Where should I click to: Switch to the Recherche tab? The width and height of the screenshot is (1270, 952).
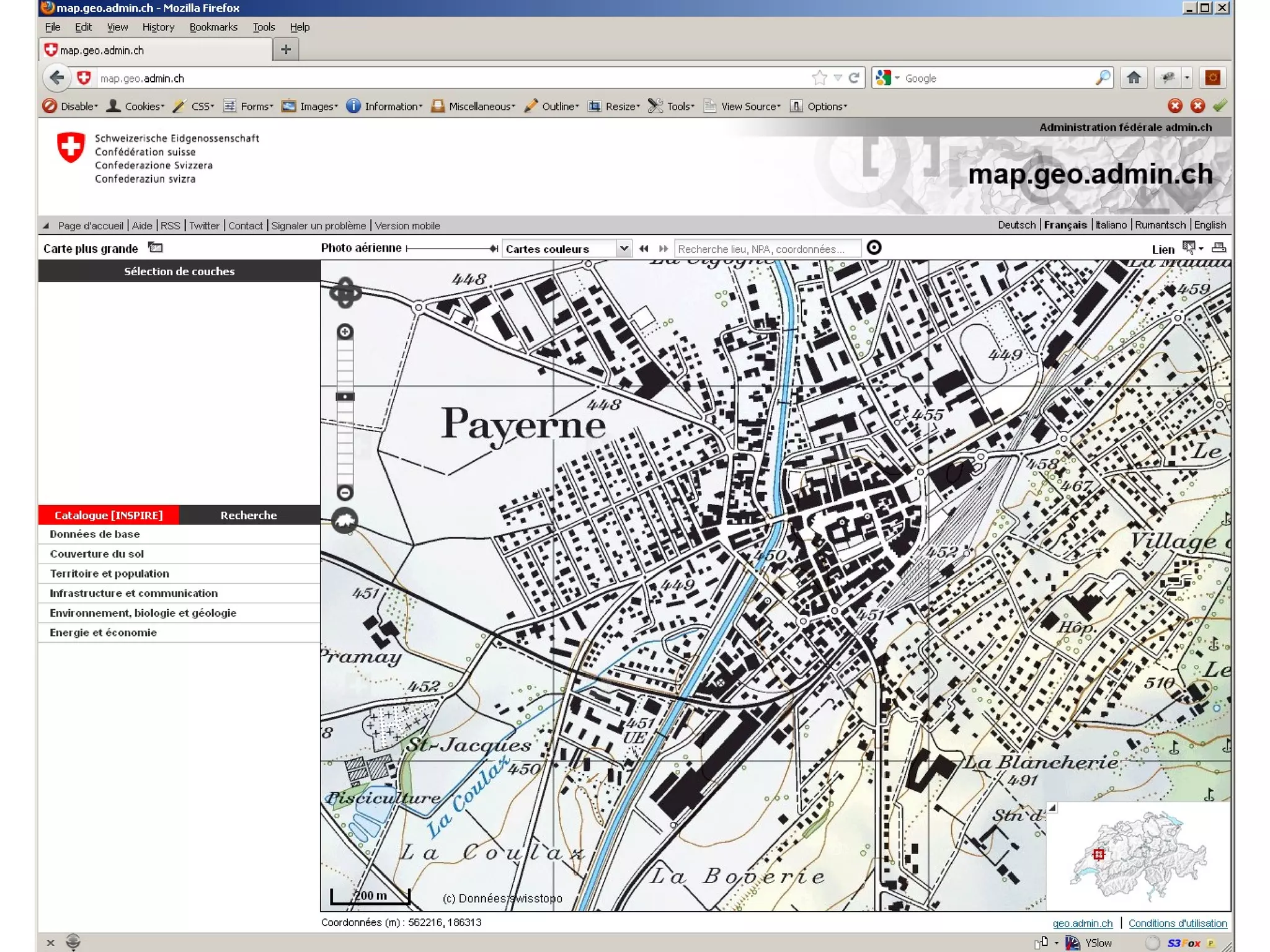click(x=249, y=515)
